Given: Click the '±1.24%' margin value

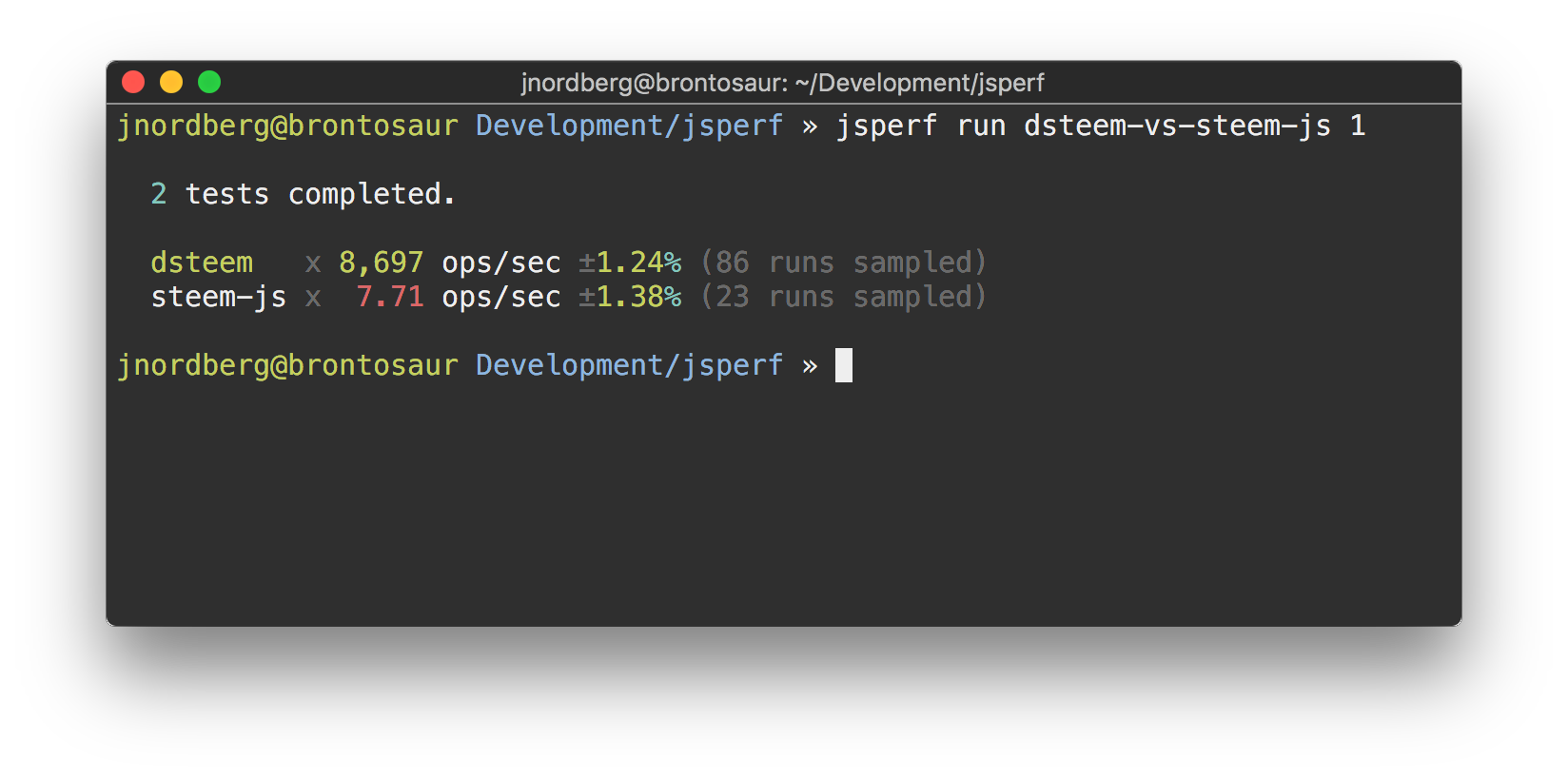Looking at the screenshot, I should [x=630, y=263].
